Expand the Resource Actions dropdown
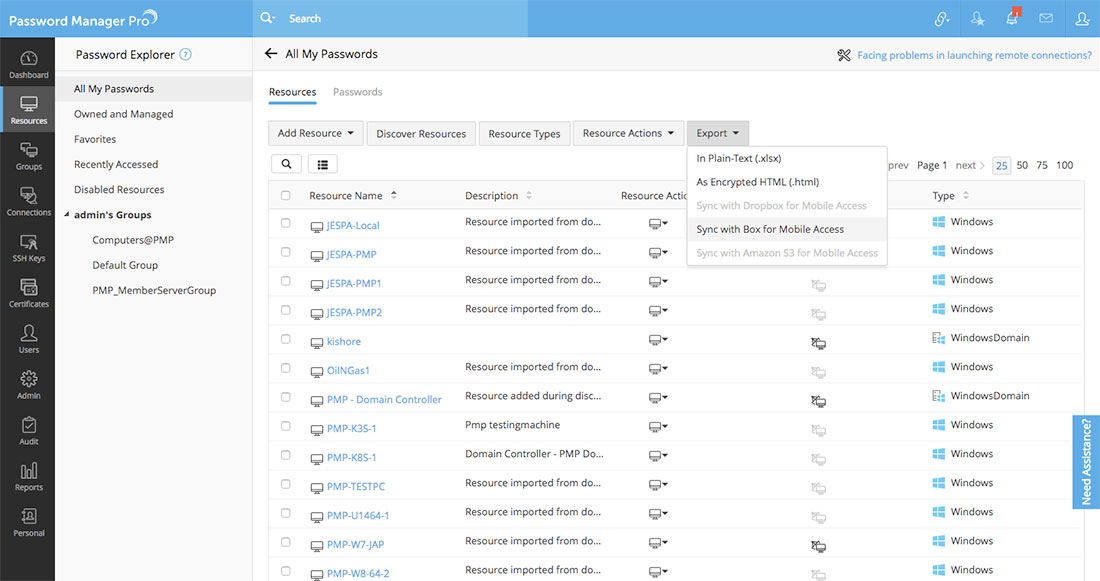The image size is (1100, 581). coord(628,133)
